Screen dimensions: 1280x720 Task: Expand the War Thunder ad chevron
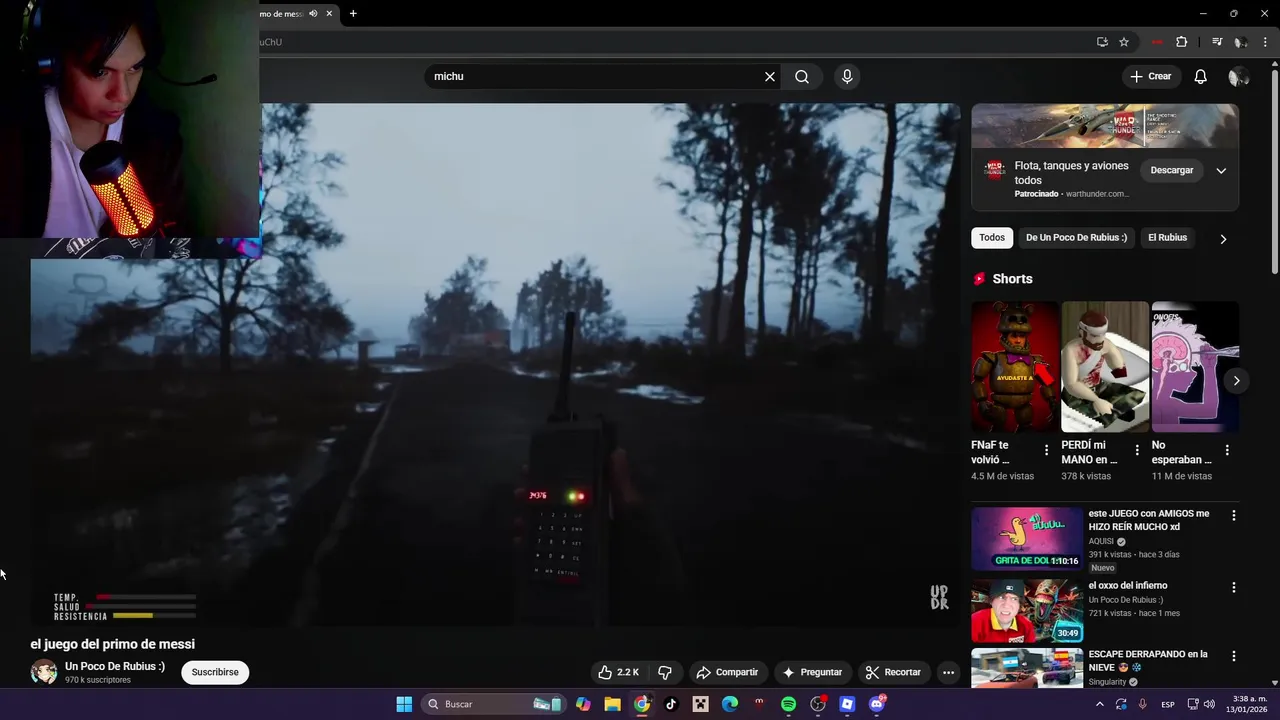[x=1221, y=171]
